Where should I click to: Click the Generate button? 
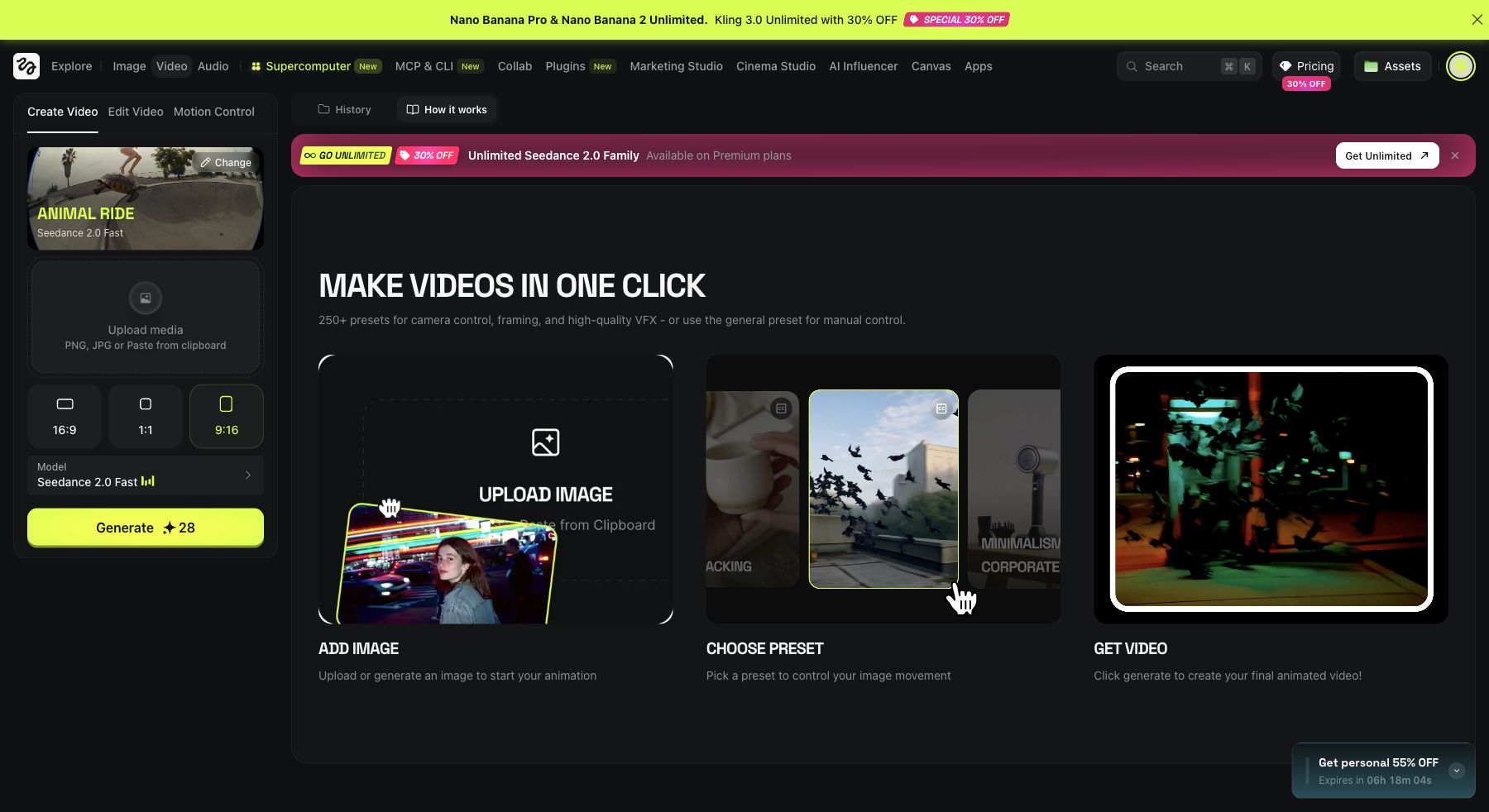point(146,528)
